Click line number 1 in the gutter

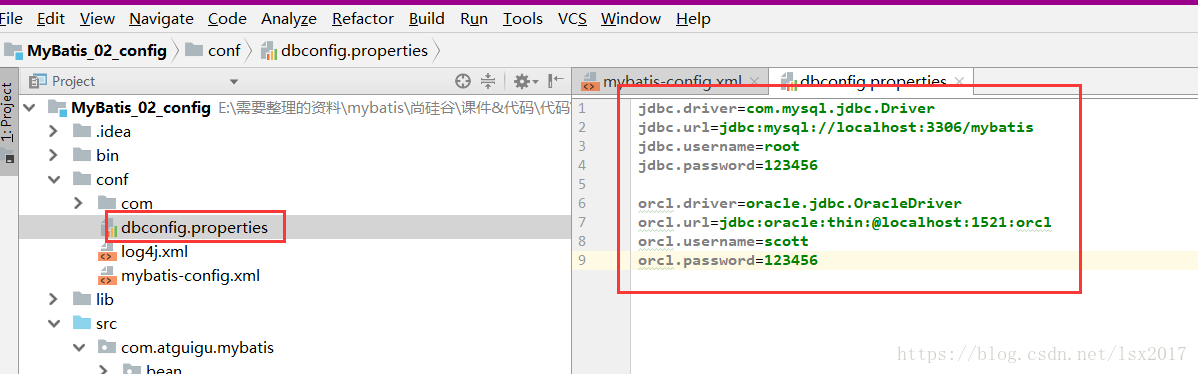click(x=582, y=108)
